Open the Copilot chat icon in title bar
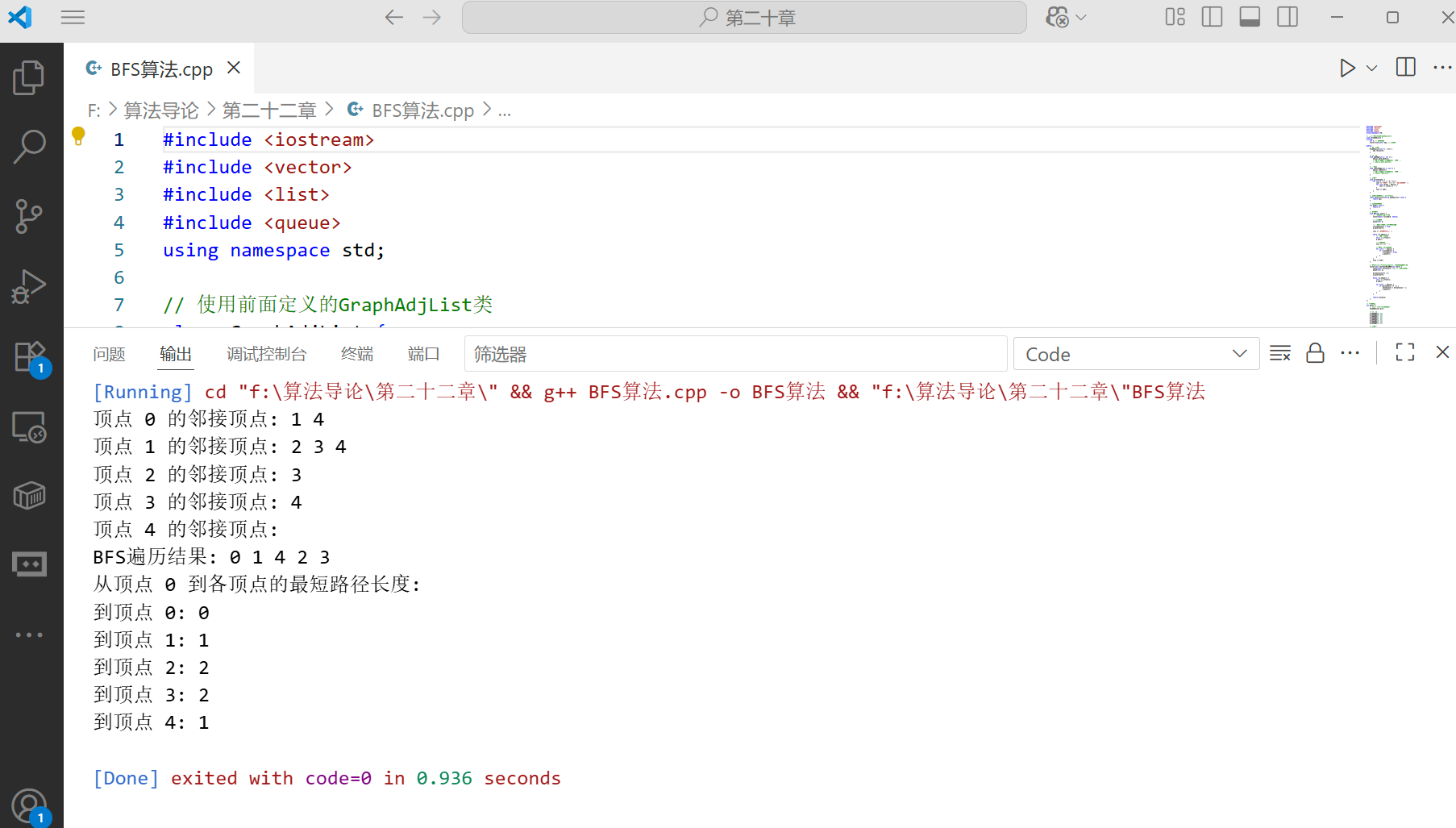This screenshot has height=828, width=1456. pos(1057,17)
